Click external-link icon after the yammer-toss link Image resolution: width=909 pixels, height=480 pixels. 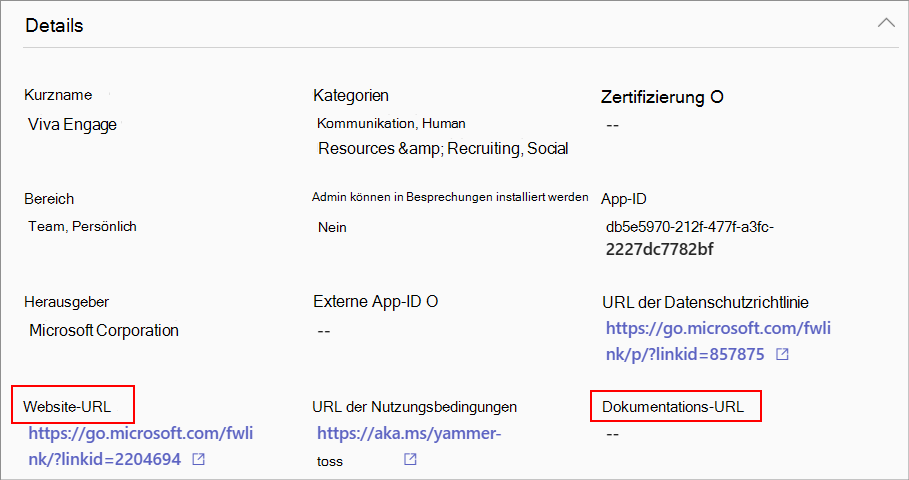point(410,460)
